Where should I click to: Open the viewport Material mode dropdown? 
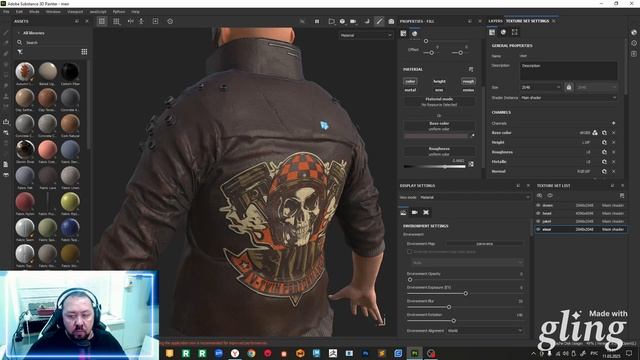click(x=365, y=36)
